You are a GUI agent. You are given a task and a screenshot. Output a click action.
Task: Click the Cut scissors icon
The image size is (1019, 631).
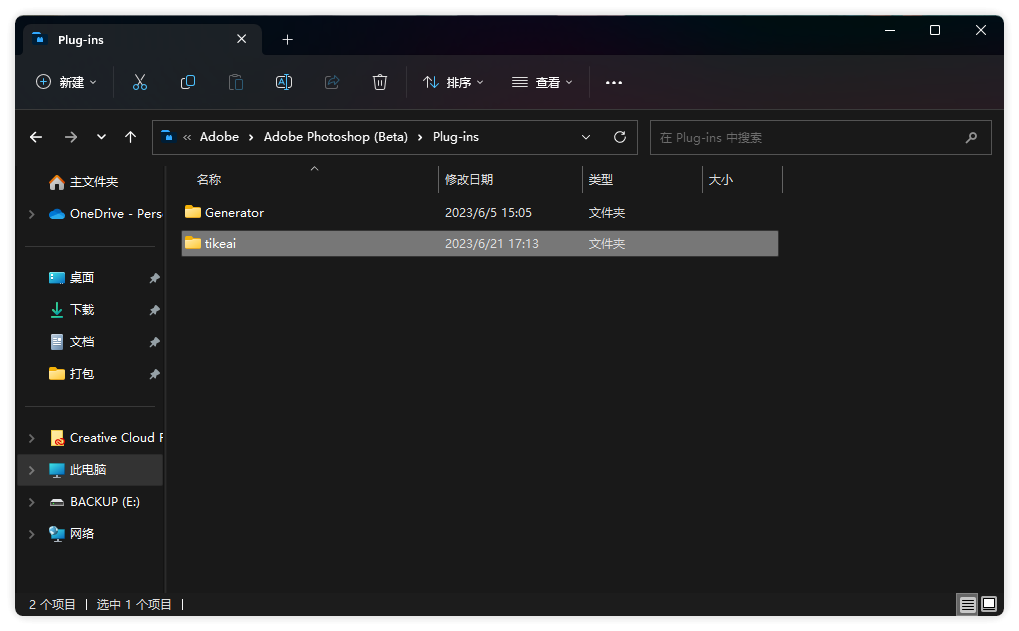[x=140, y=83]
